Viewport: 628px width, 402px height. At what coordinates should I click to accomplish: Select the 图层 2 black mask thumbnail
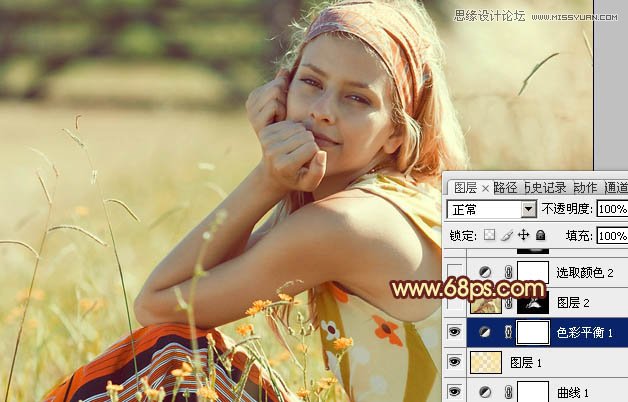click(x=533, y=303)
